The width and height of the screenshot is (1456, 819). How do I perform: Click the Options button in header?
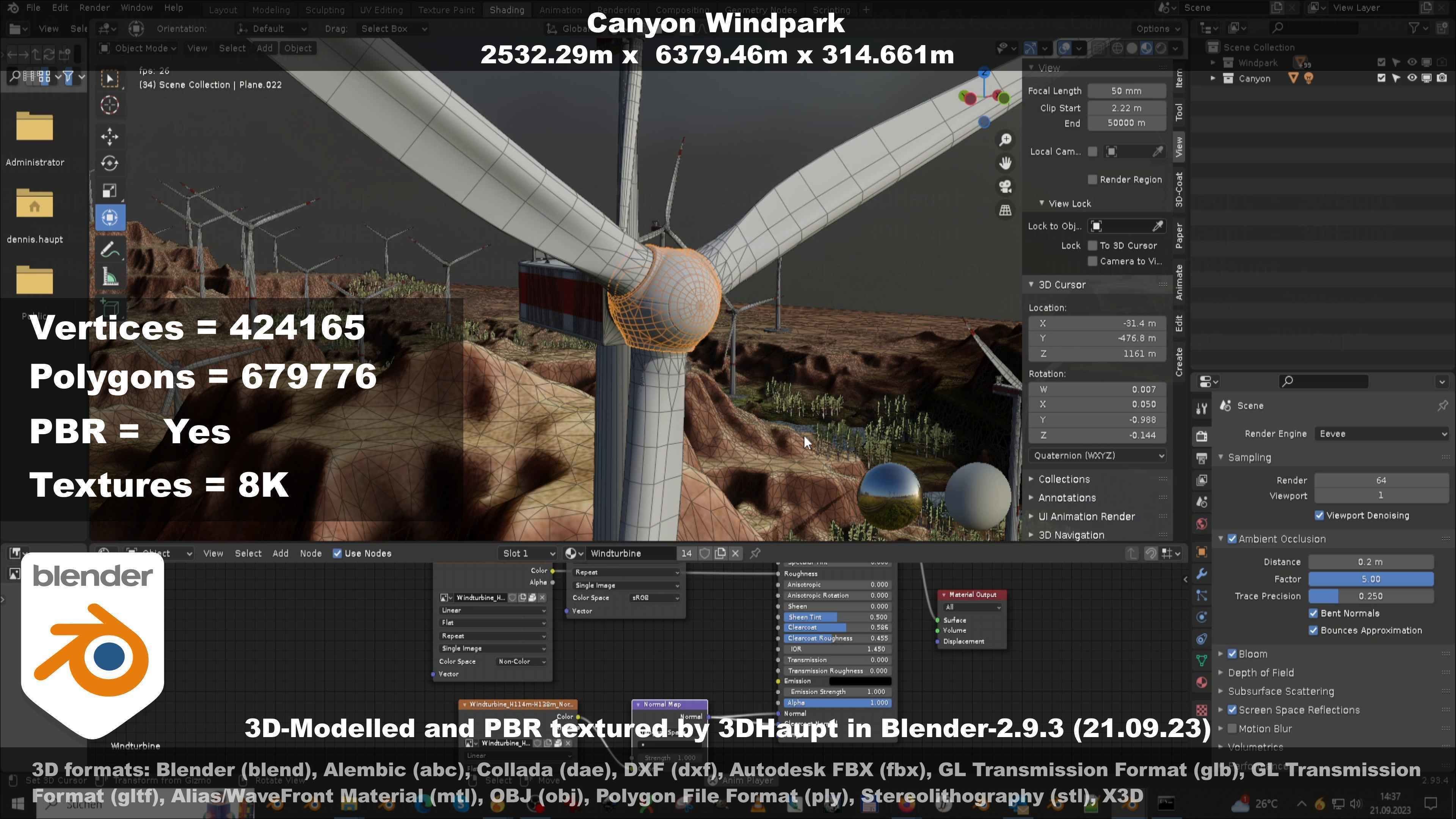(x=1159, y=29)
